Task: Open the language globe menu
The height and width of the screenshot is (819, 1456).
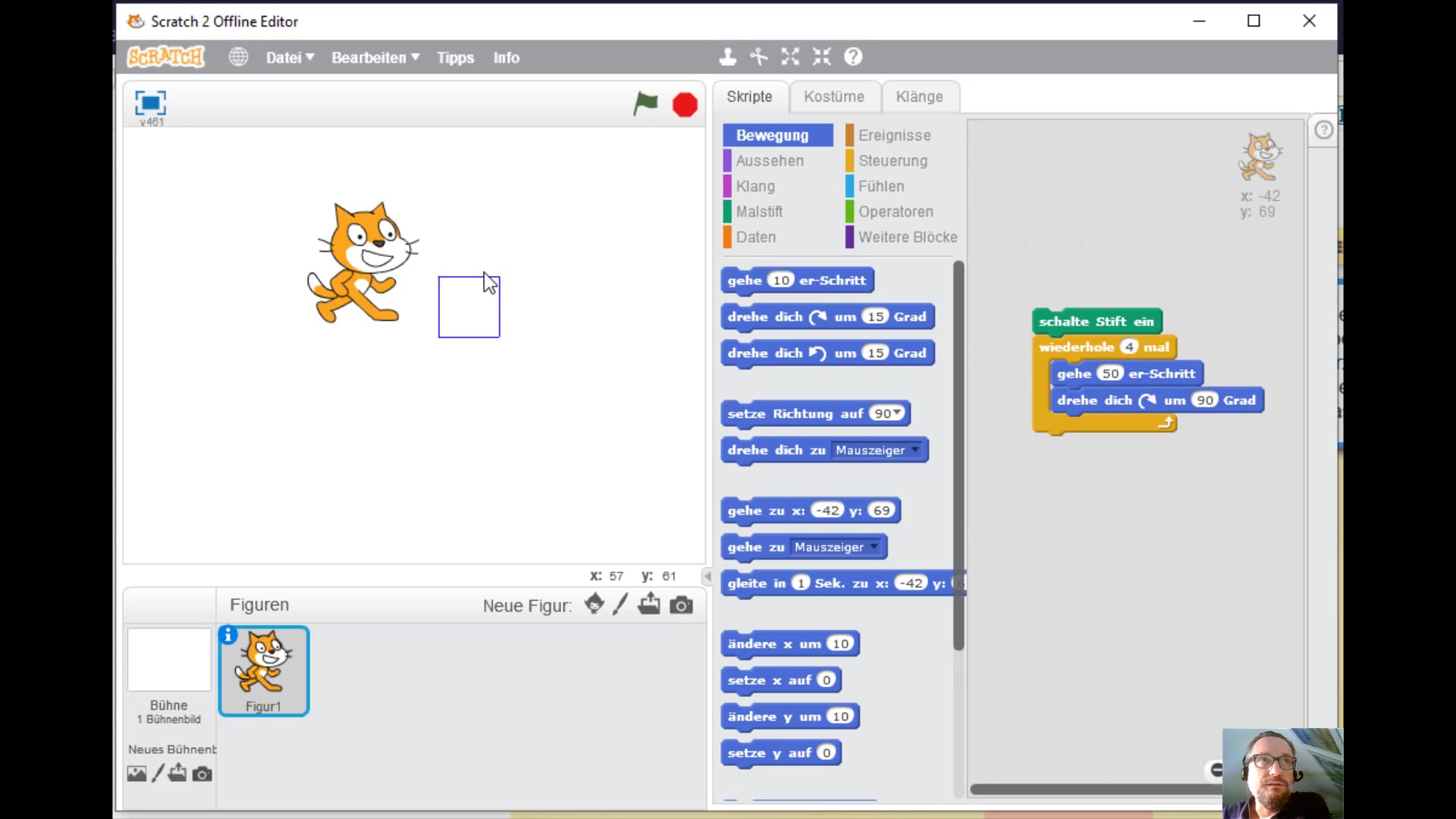Action: coord(238,56)
